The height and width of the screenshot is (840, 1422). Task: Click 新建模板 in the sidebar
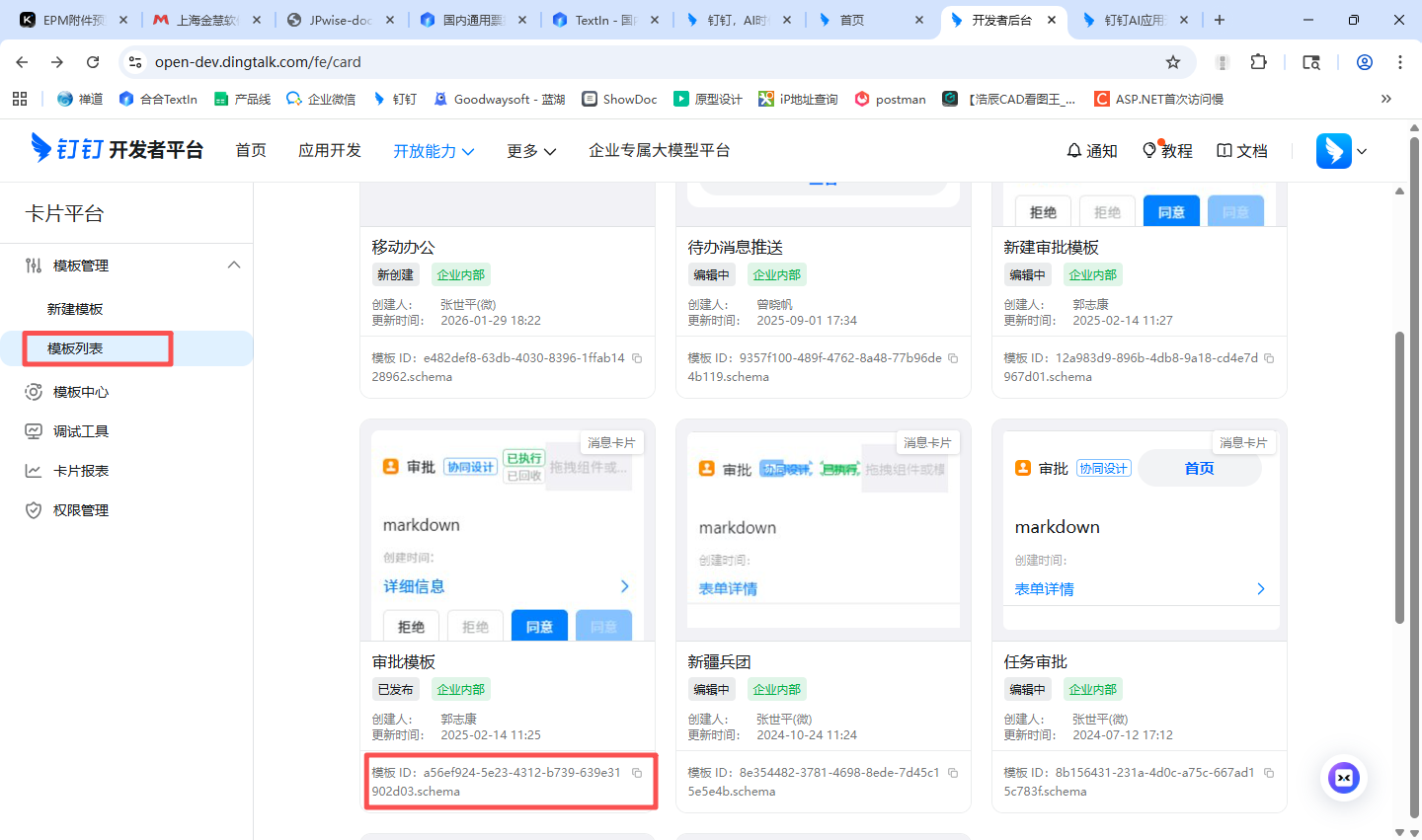tap(75, 309)
